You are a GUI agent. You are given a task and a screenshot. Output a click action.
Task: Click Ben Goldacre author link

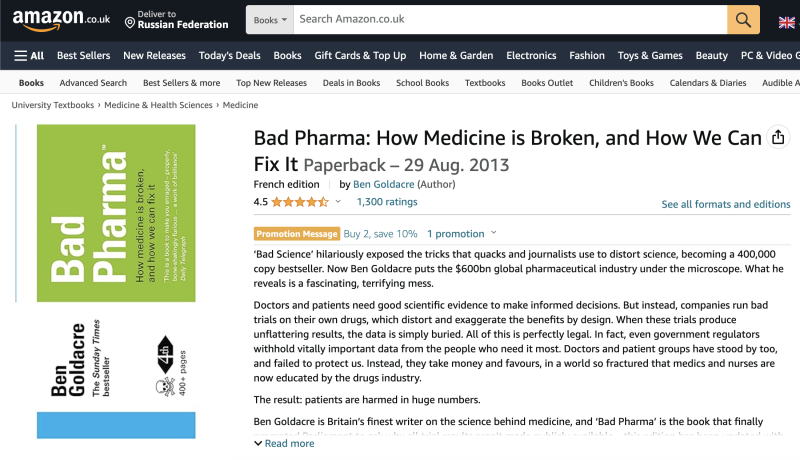(x=384, y=184)
